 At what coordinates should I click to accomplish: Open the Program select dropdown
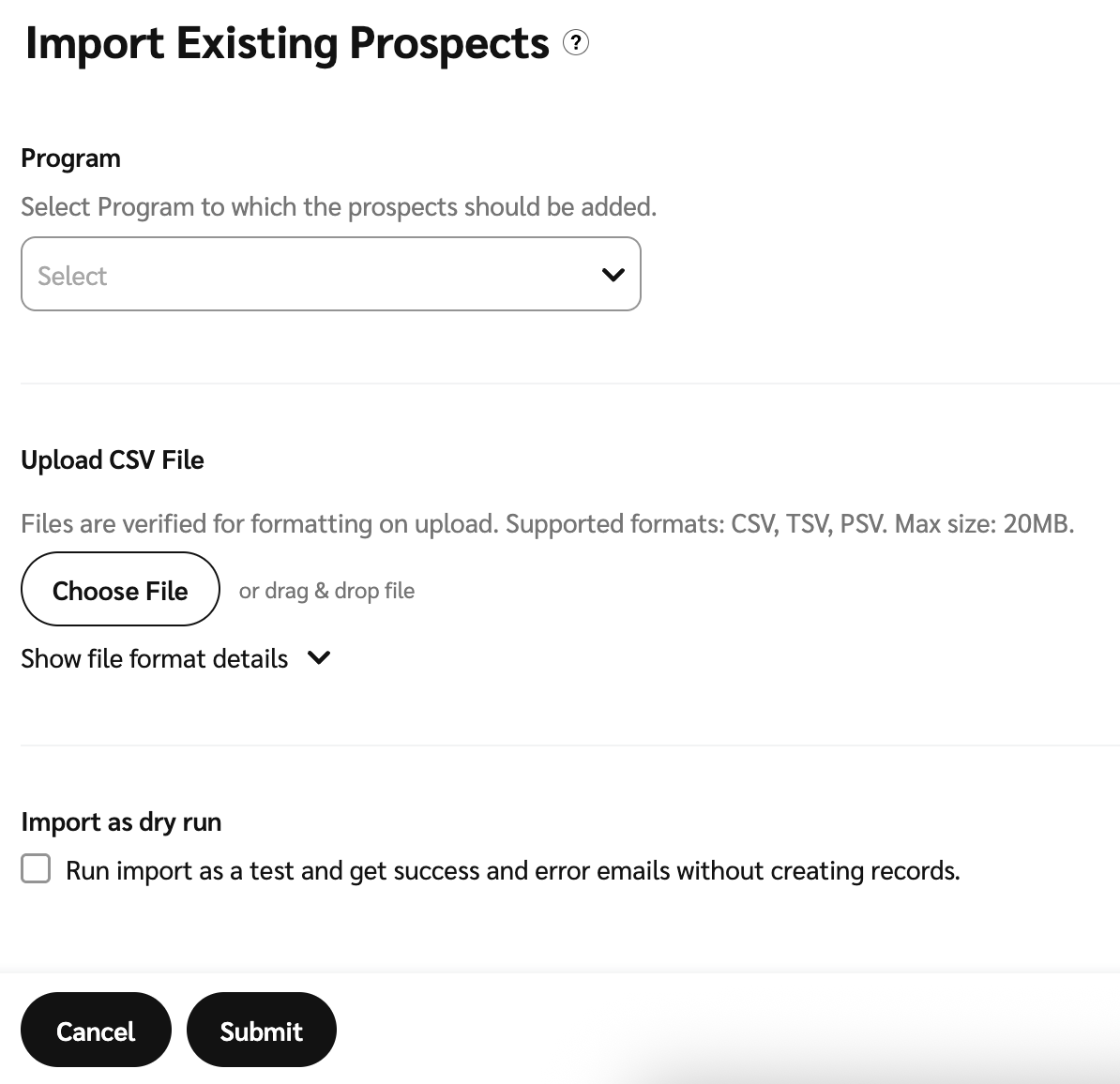pyautogui.click(x=330, y=274)
